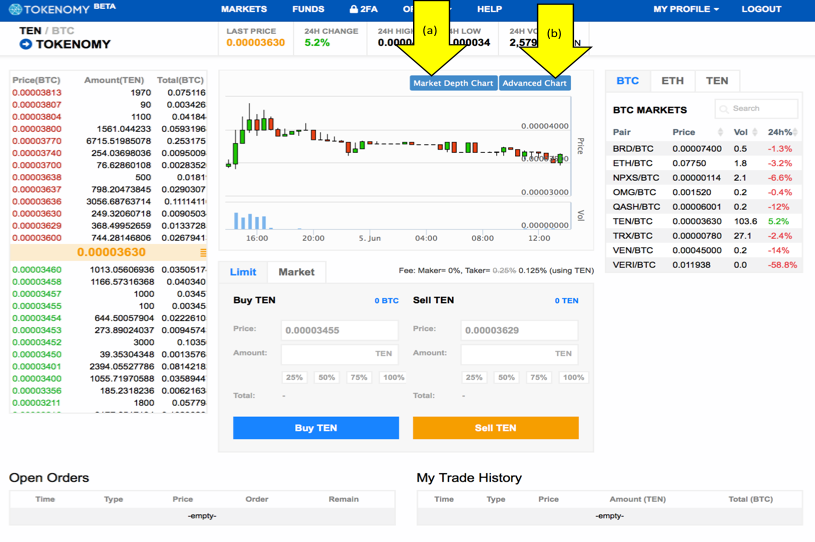
Task: Click the volume bars below the chart
Action: point(398,216)
